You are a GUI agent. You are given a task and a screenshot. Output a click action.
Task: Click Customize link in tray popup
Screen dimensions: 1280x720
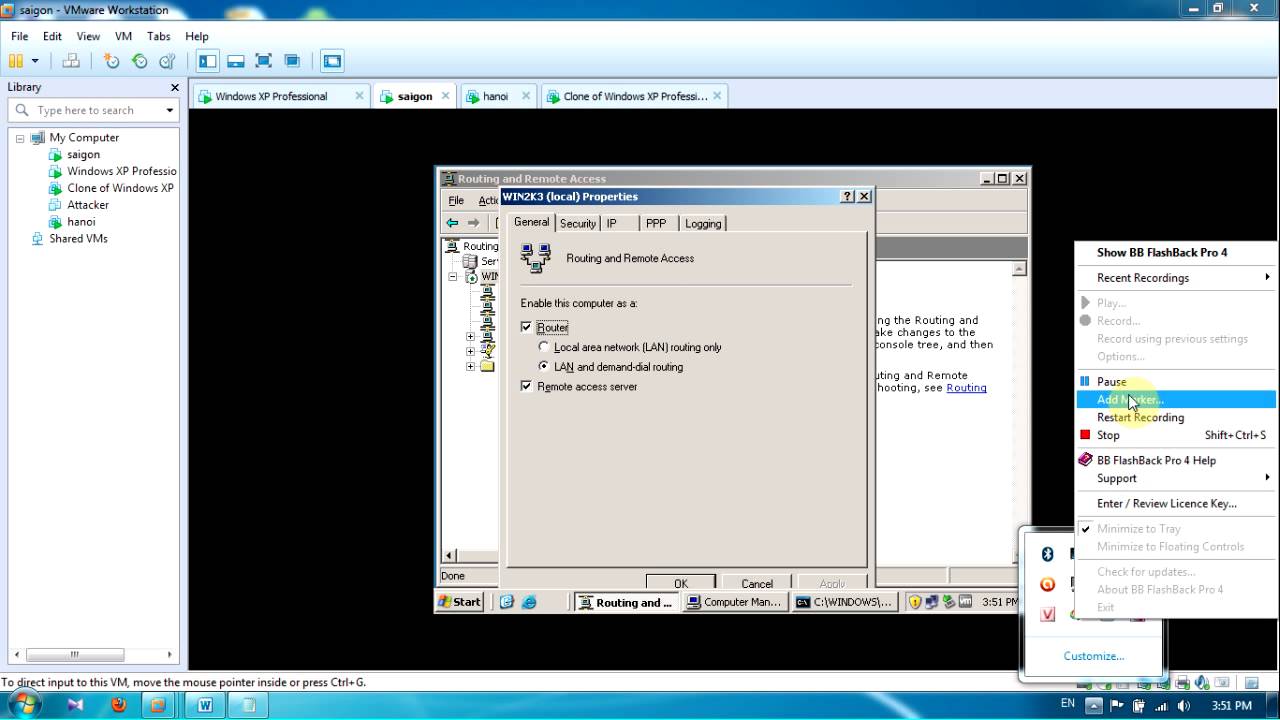[x=1093, y=656]
